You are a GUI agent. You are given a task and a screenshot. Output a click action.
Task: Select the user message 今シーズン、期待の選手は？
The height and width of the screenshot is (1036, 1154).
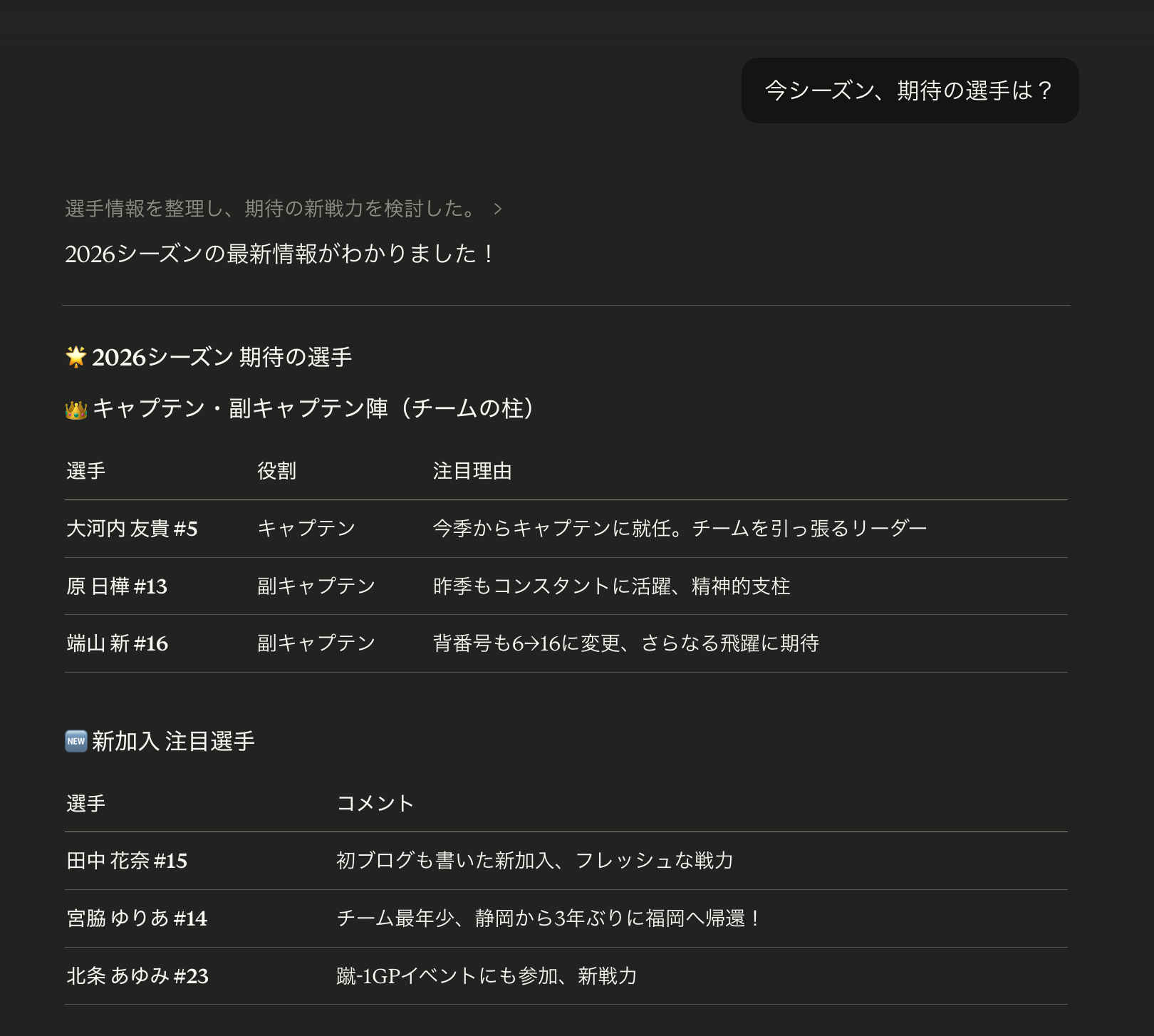coord(908,90)
